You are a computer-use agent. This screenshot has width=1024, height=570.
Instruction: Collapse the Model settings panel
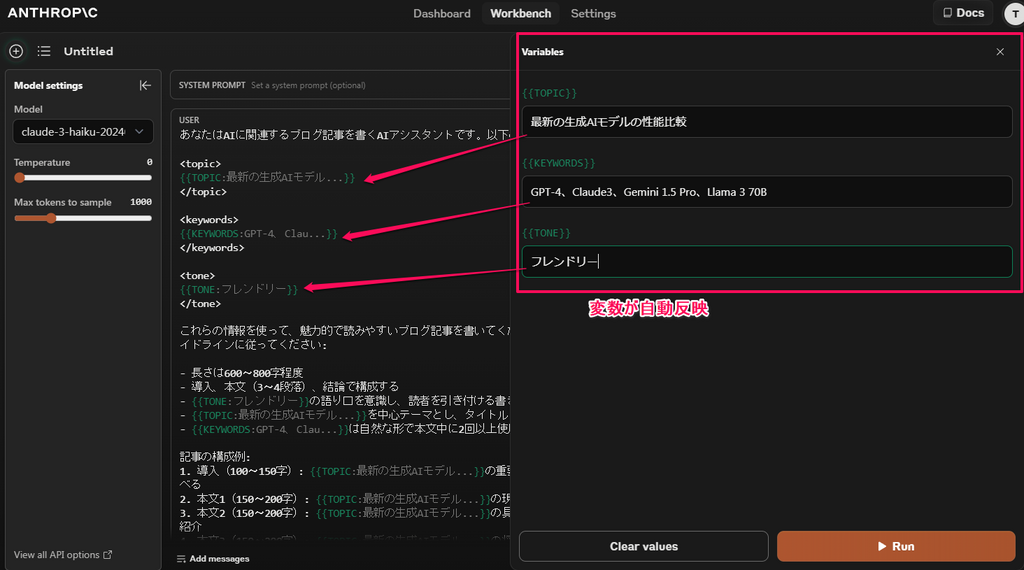point(145,86)
